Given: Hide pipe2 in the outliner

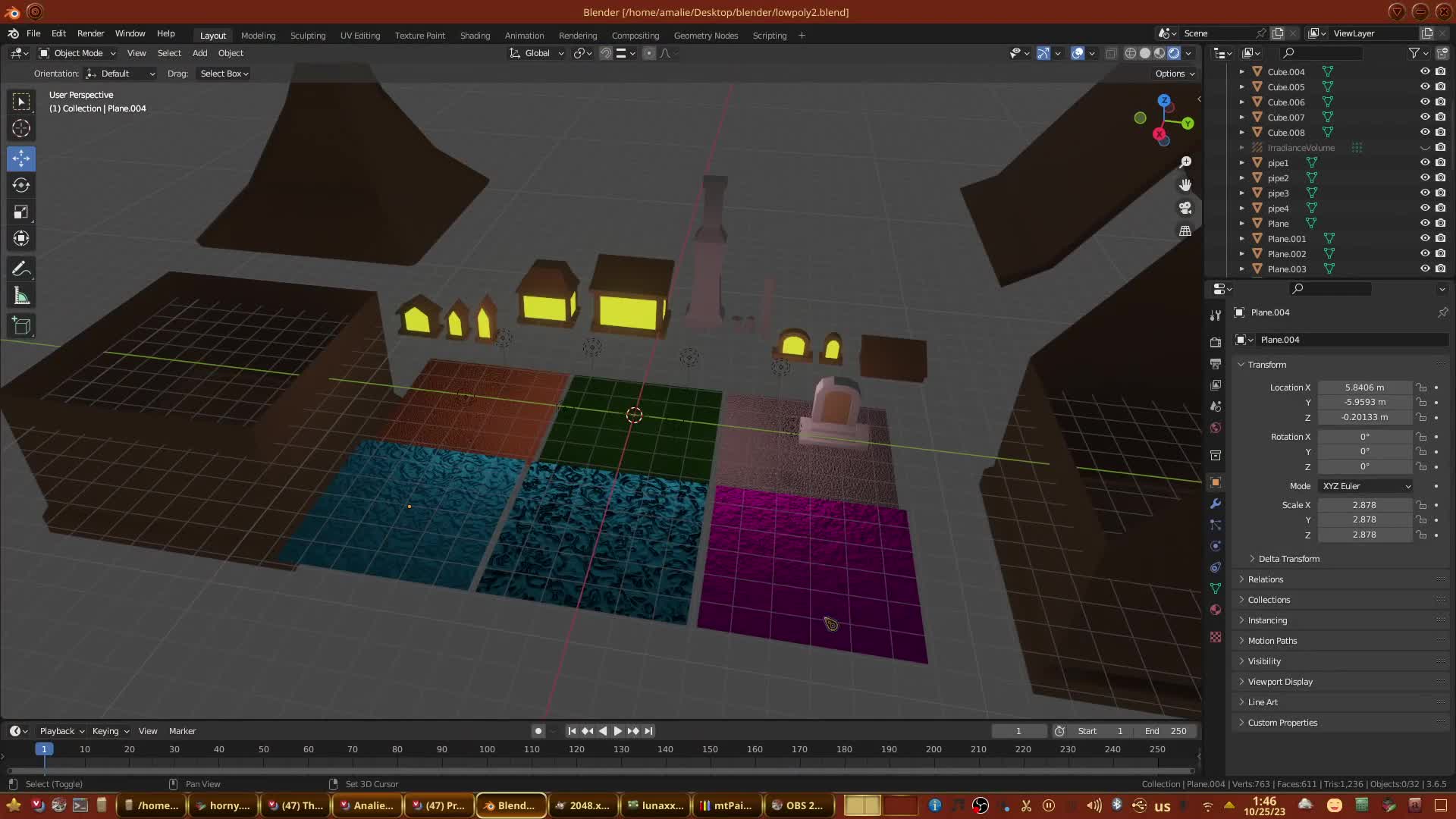Looking at the screenshot, I should pyautogui.click(x=1425, y=178).
